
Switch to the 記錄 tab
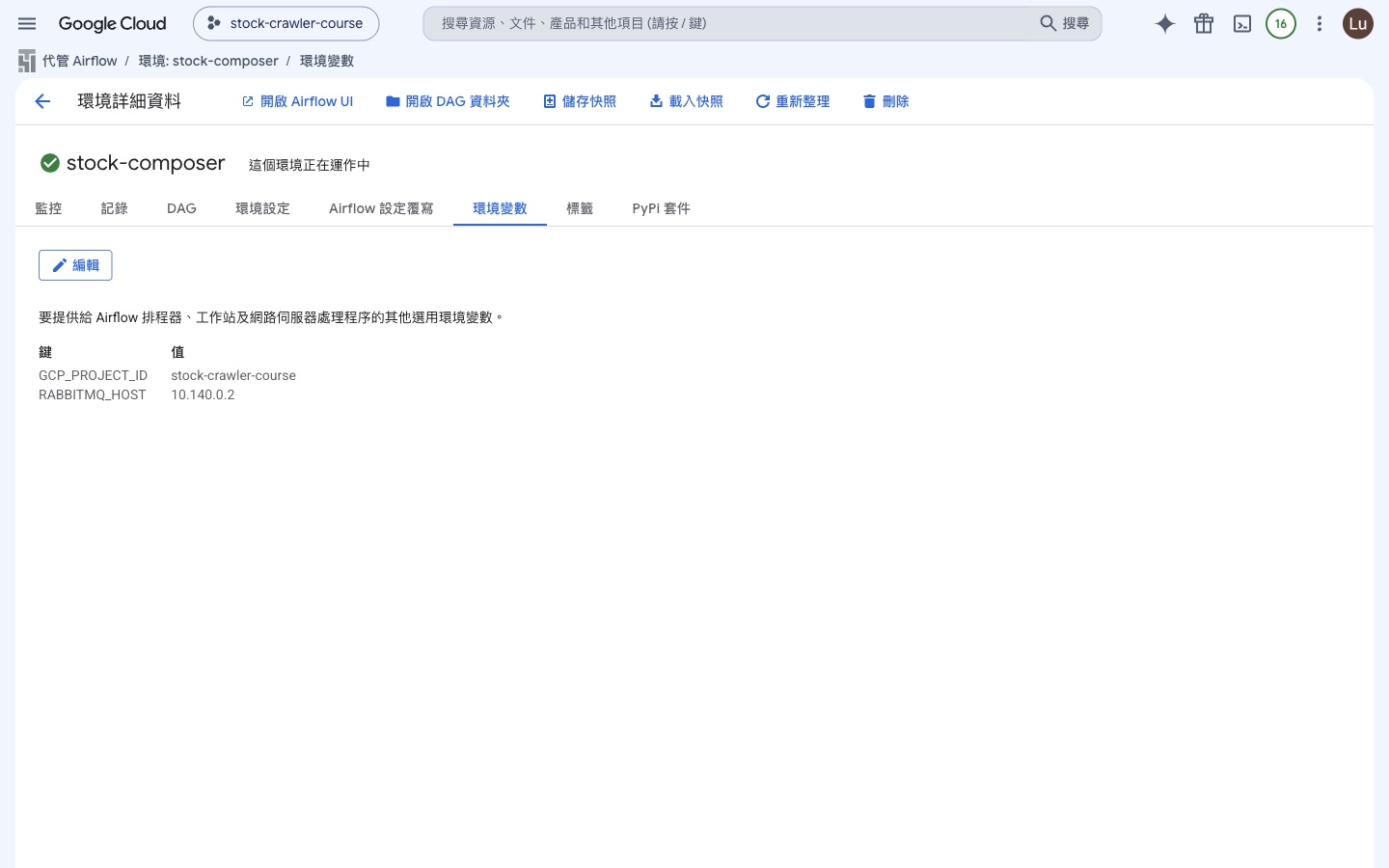(x=114, y=208)
